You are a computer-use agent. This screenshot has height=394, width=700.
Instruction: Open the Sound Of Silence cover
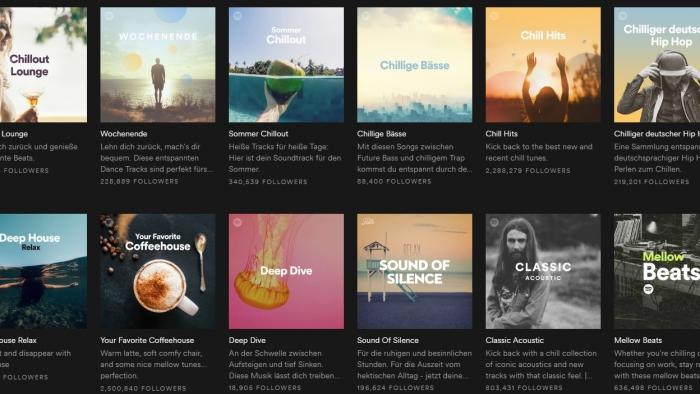[x=414, y=271]
